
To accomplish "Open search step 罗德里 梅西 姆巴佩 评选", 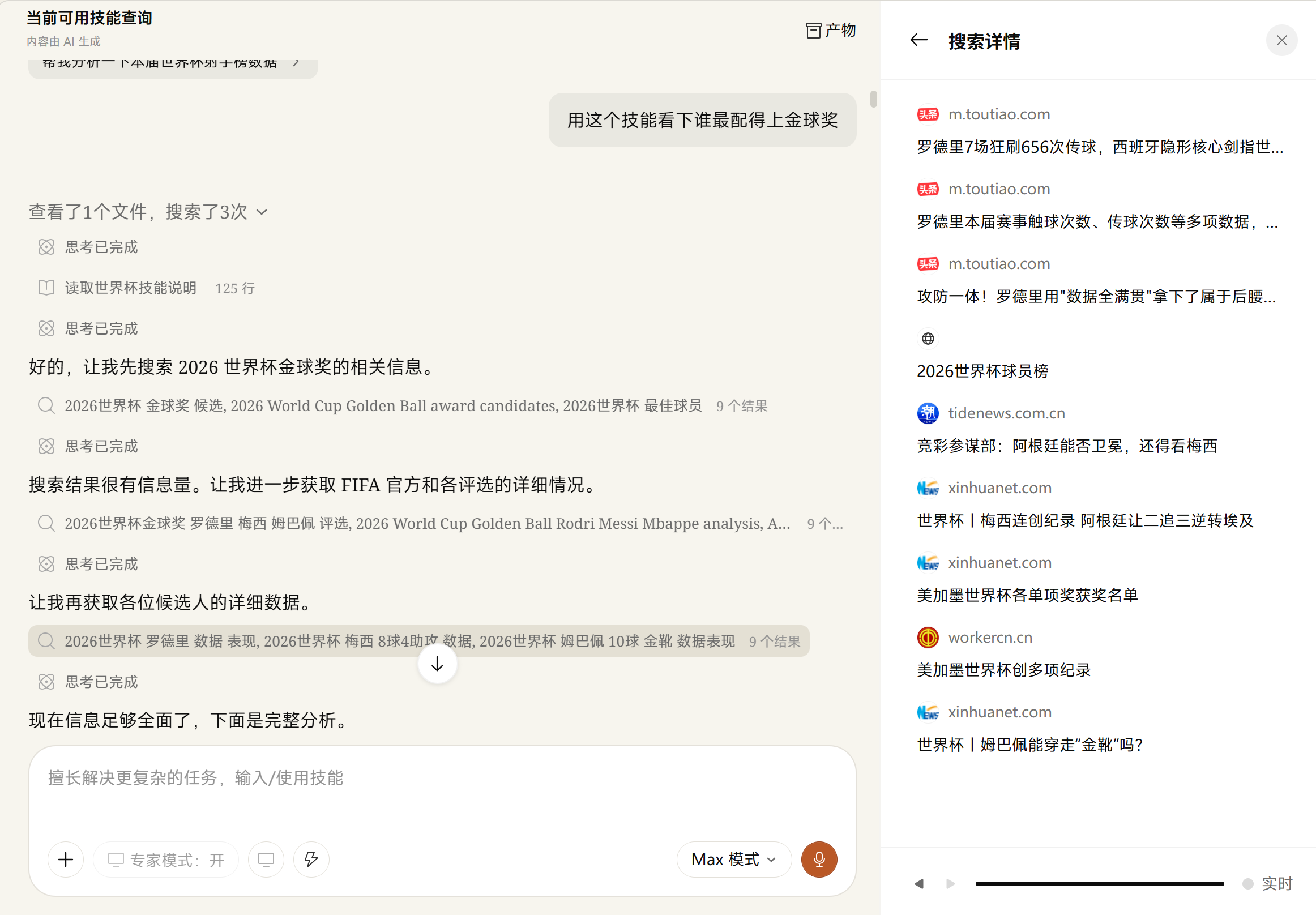I will (439, 523).
